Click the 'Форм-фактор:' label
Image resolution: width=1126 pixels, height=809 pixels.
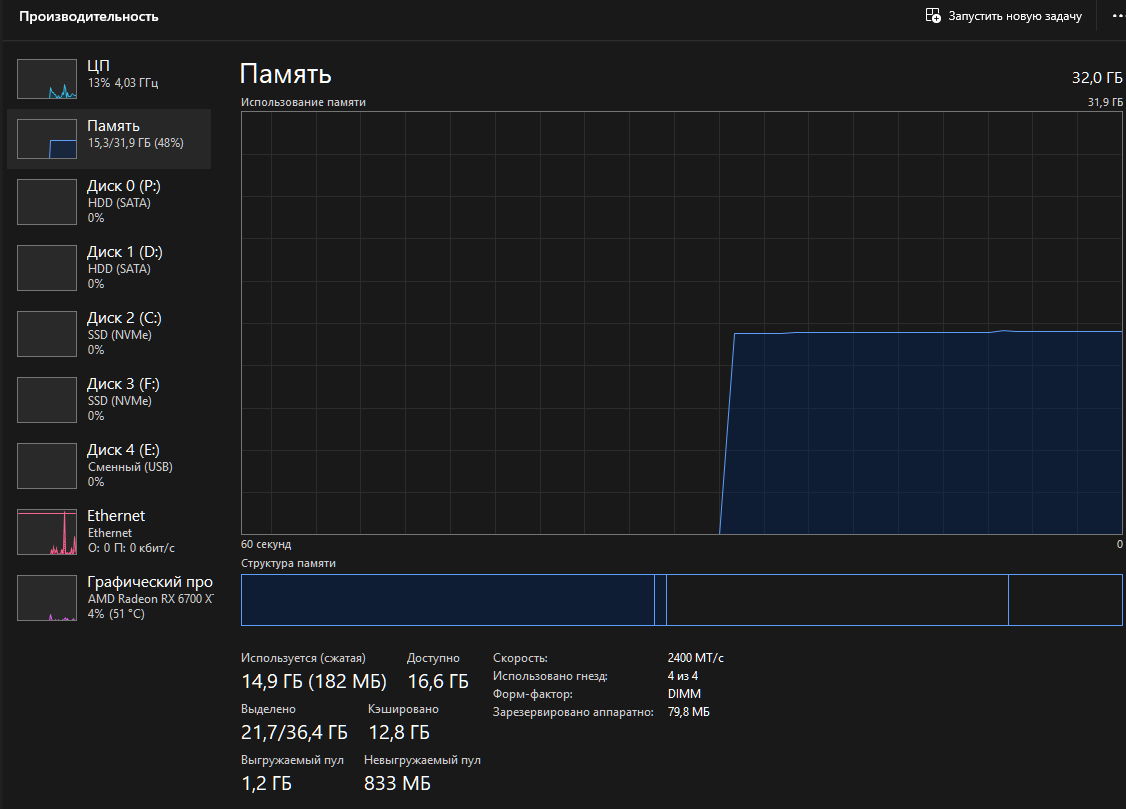533,694
